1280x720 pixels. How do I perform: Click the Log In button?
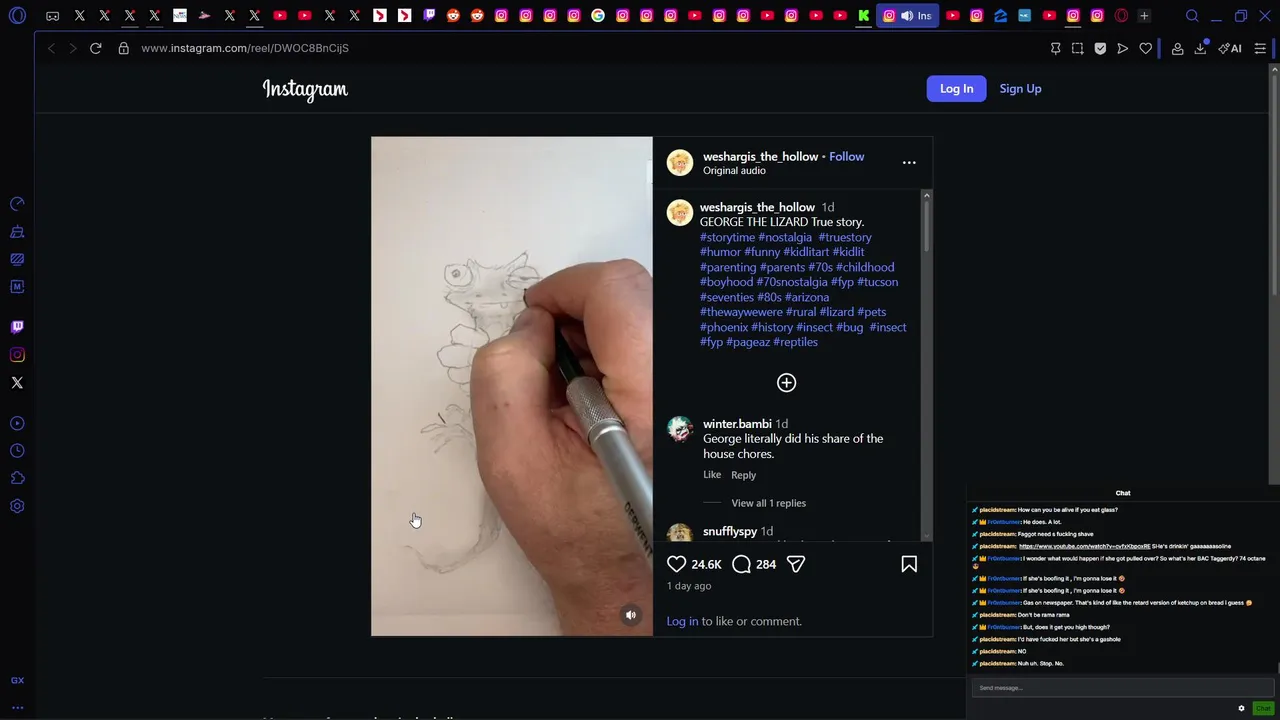click(956, 88)
